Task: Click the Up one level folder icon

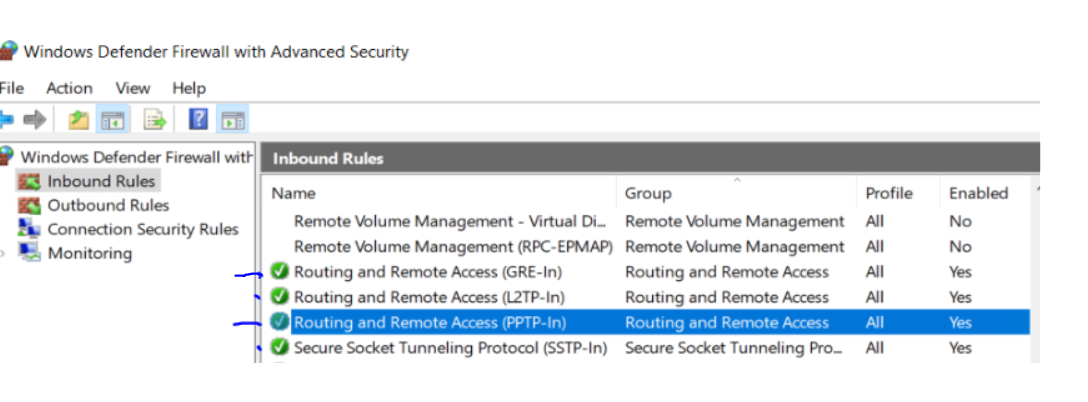Action: tap(78, 120)
